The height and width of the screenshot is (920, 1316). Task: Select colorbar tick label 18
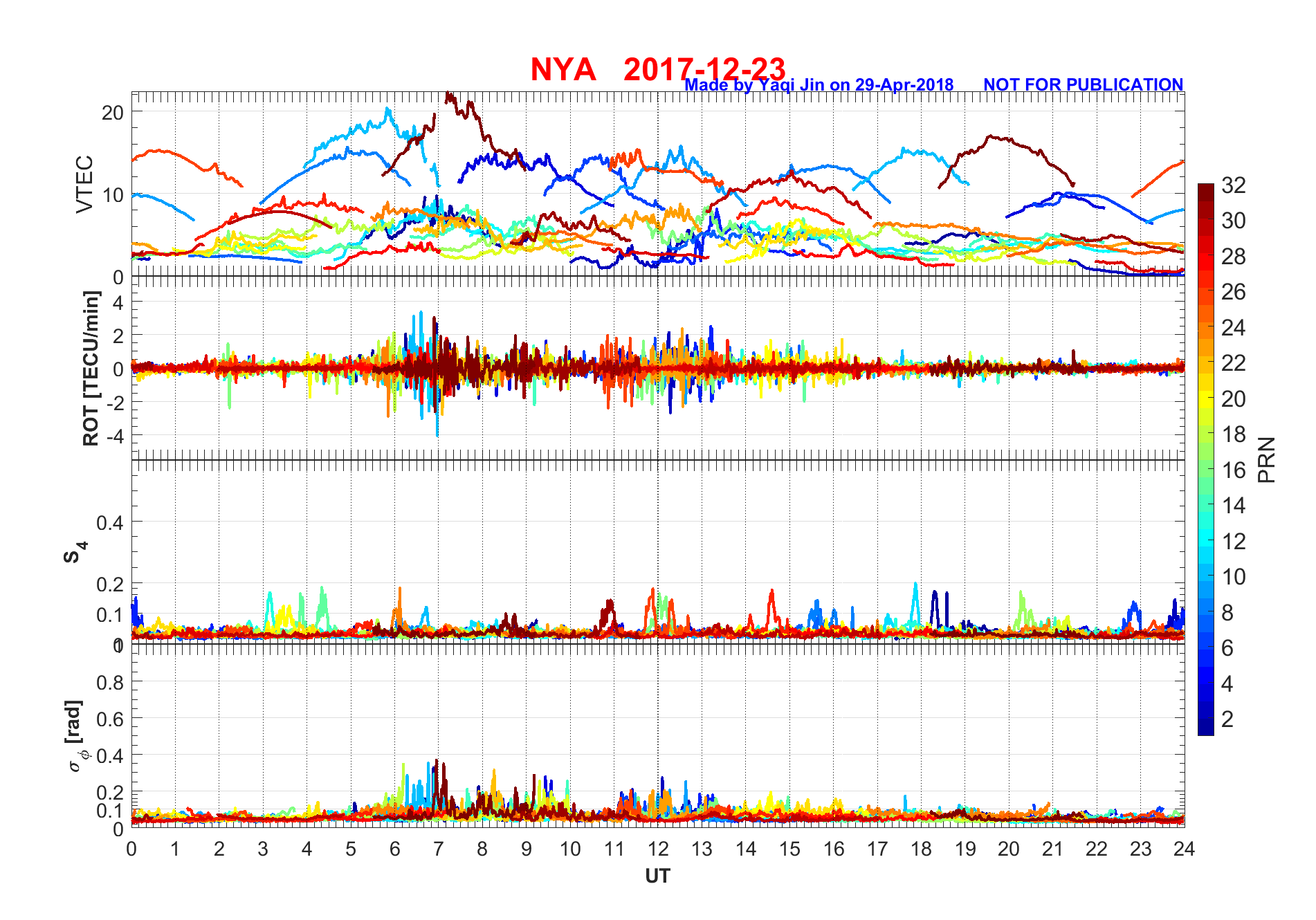1234,434
